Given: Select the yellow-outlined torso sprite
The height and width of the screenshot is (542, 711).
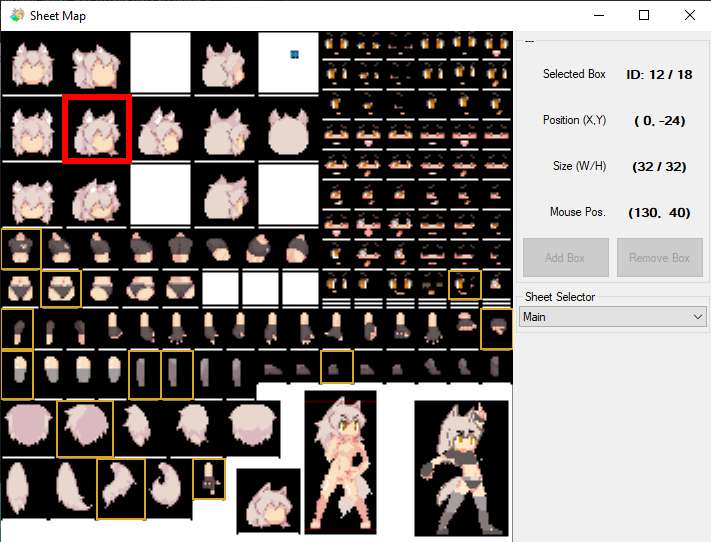Looking at the screenshot, I should [x=21, y=249].
